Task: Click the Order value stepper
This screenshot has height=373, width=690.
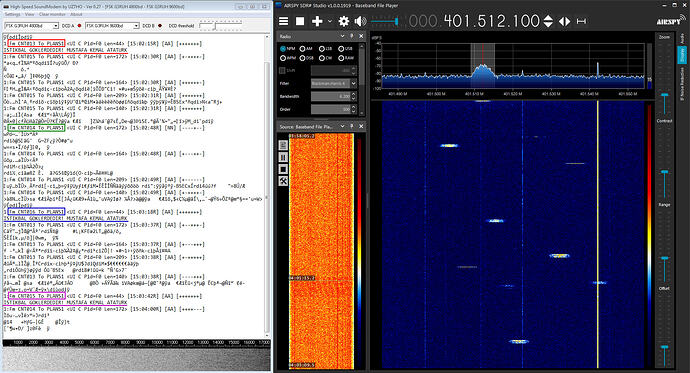Action: [x=354, y=109]
